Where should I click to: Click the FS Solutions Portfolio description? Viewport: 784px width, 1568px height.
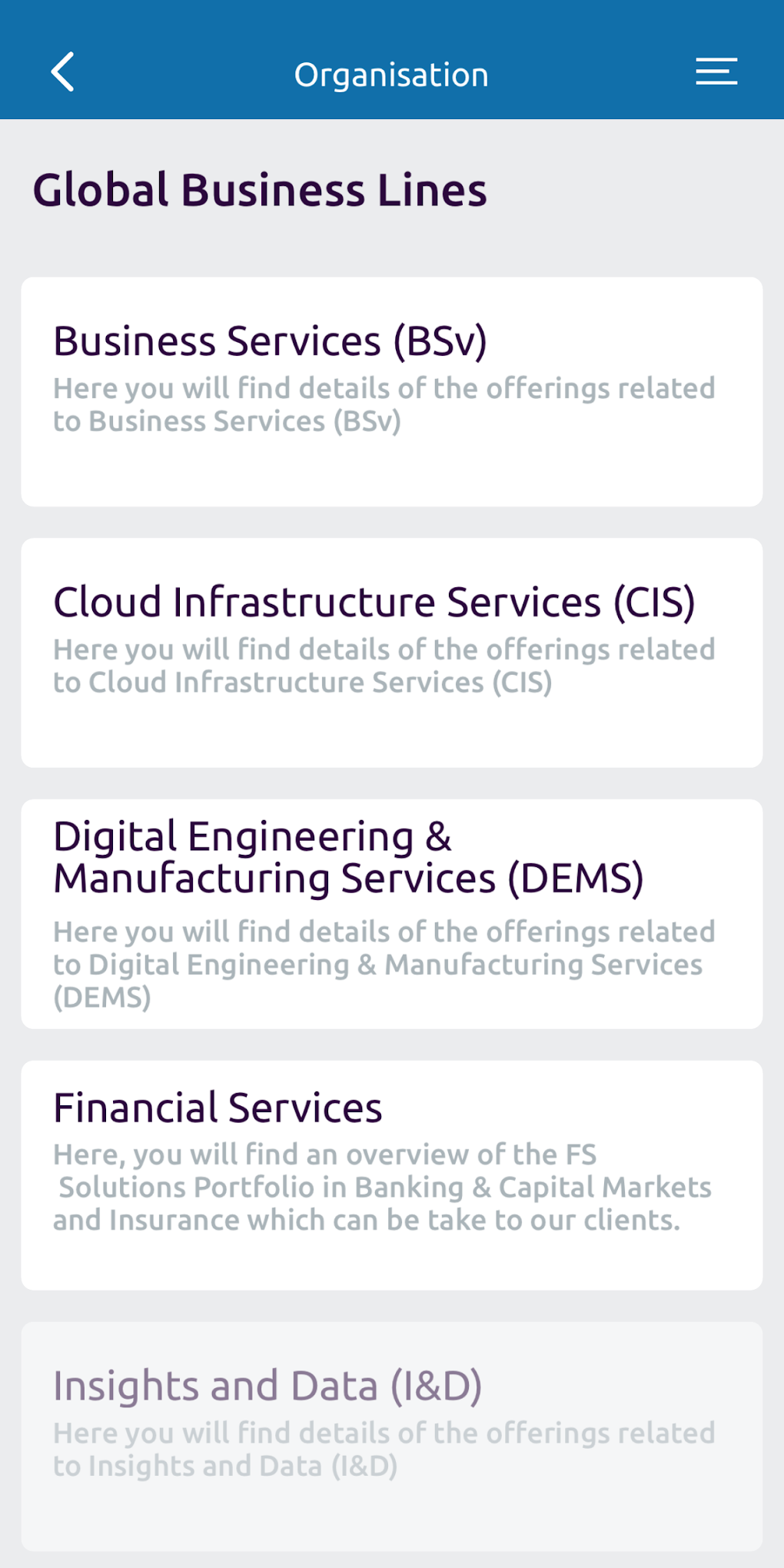pos(382,1188)
